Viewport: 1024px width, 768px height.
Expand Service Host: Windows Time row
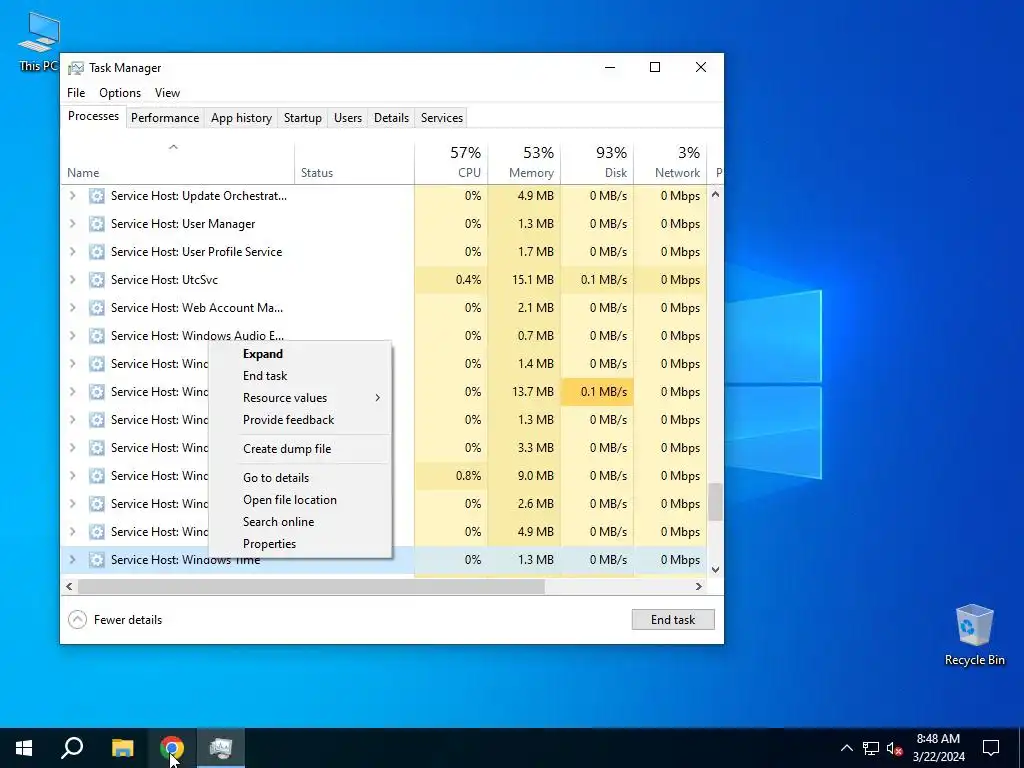(x=72, y=560)
